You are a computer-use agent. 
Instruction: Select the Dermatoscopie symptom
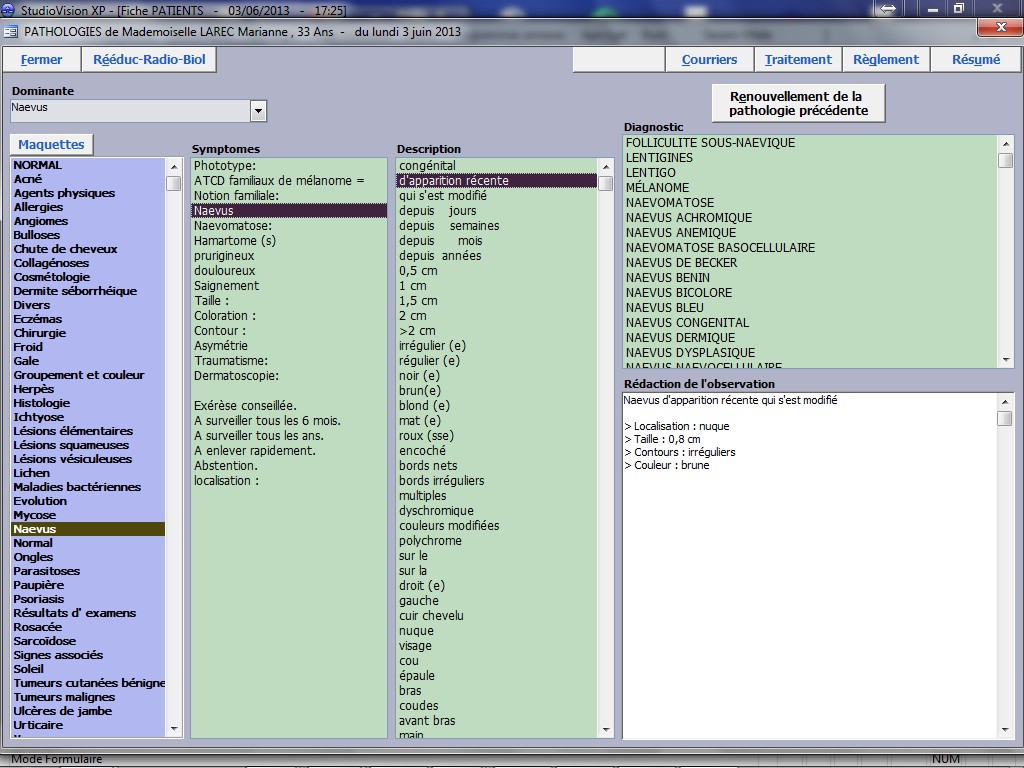(x=236, y=375)
